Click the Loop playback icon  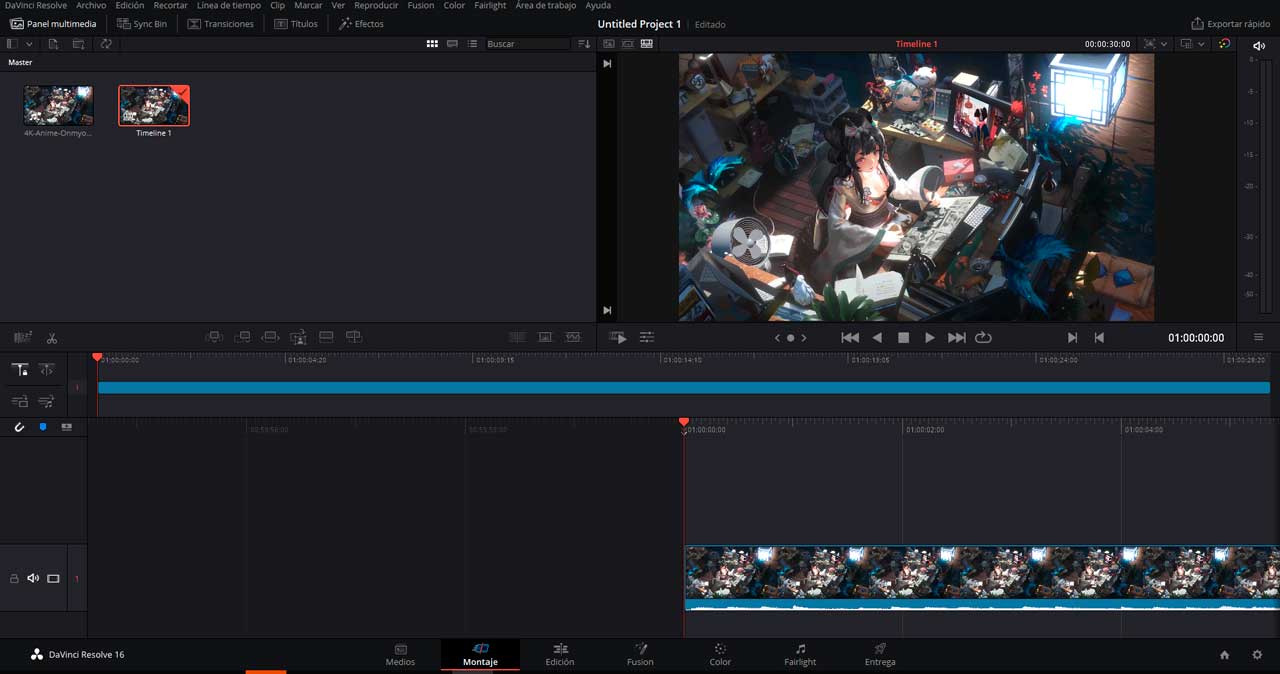[983, 338]
